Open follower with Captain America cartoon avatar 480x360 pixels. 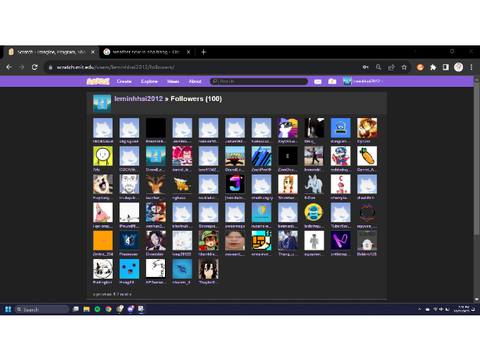click(341, 156)
